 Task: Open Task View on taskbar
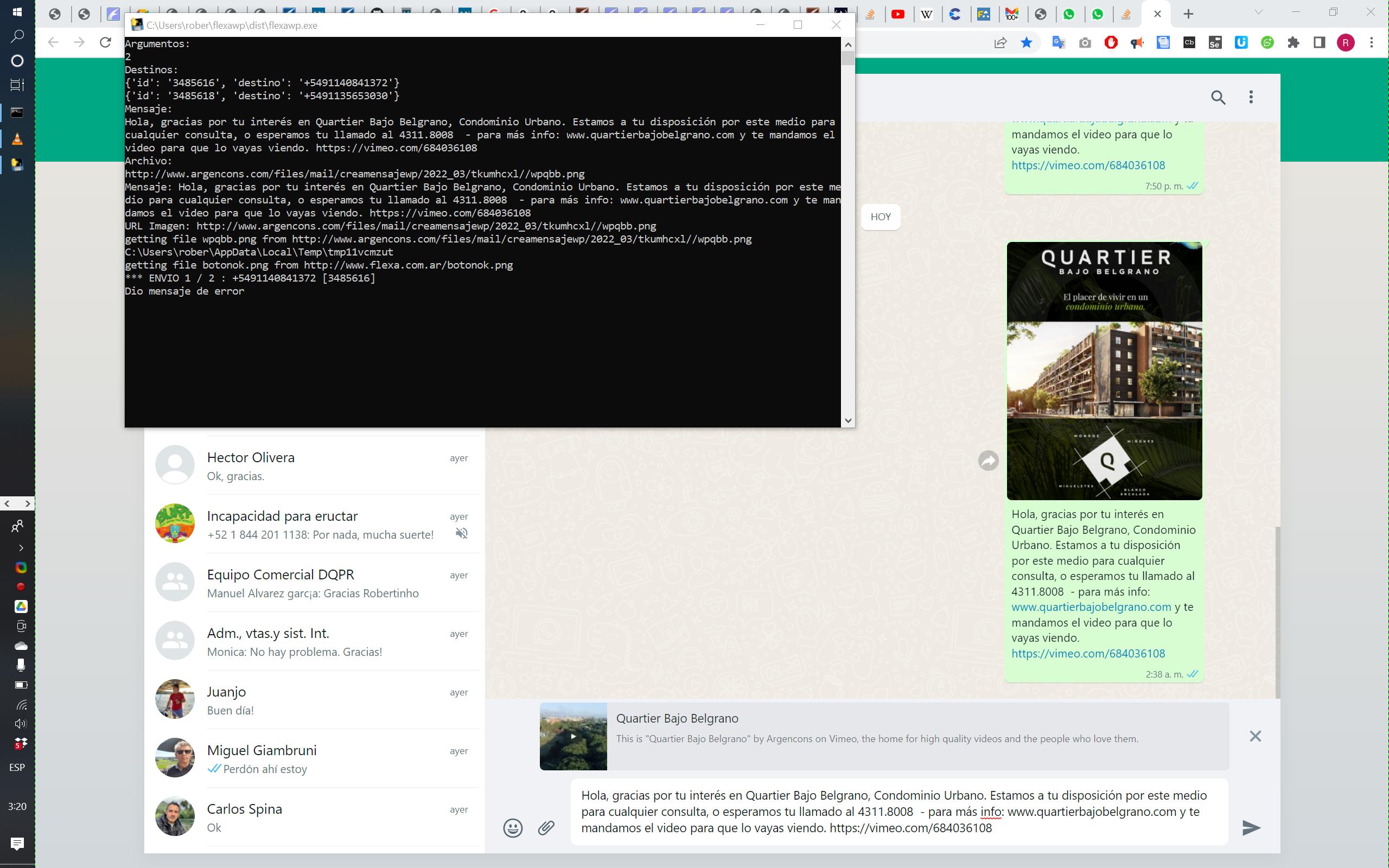pos(17,85)
